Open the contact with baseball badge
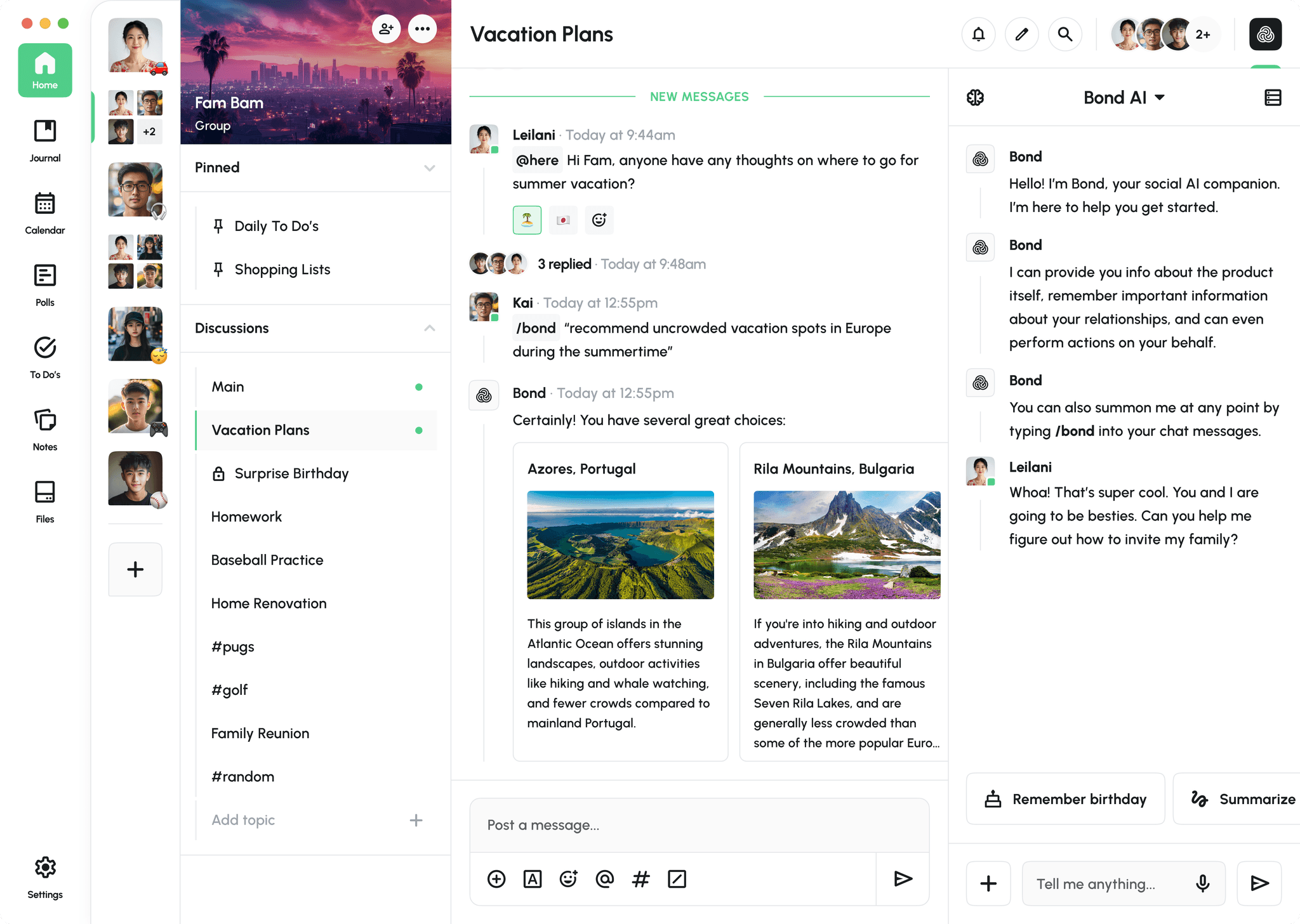 point(136,478)
